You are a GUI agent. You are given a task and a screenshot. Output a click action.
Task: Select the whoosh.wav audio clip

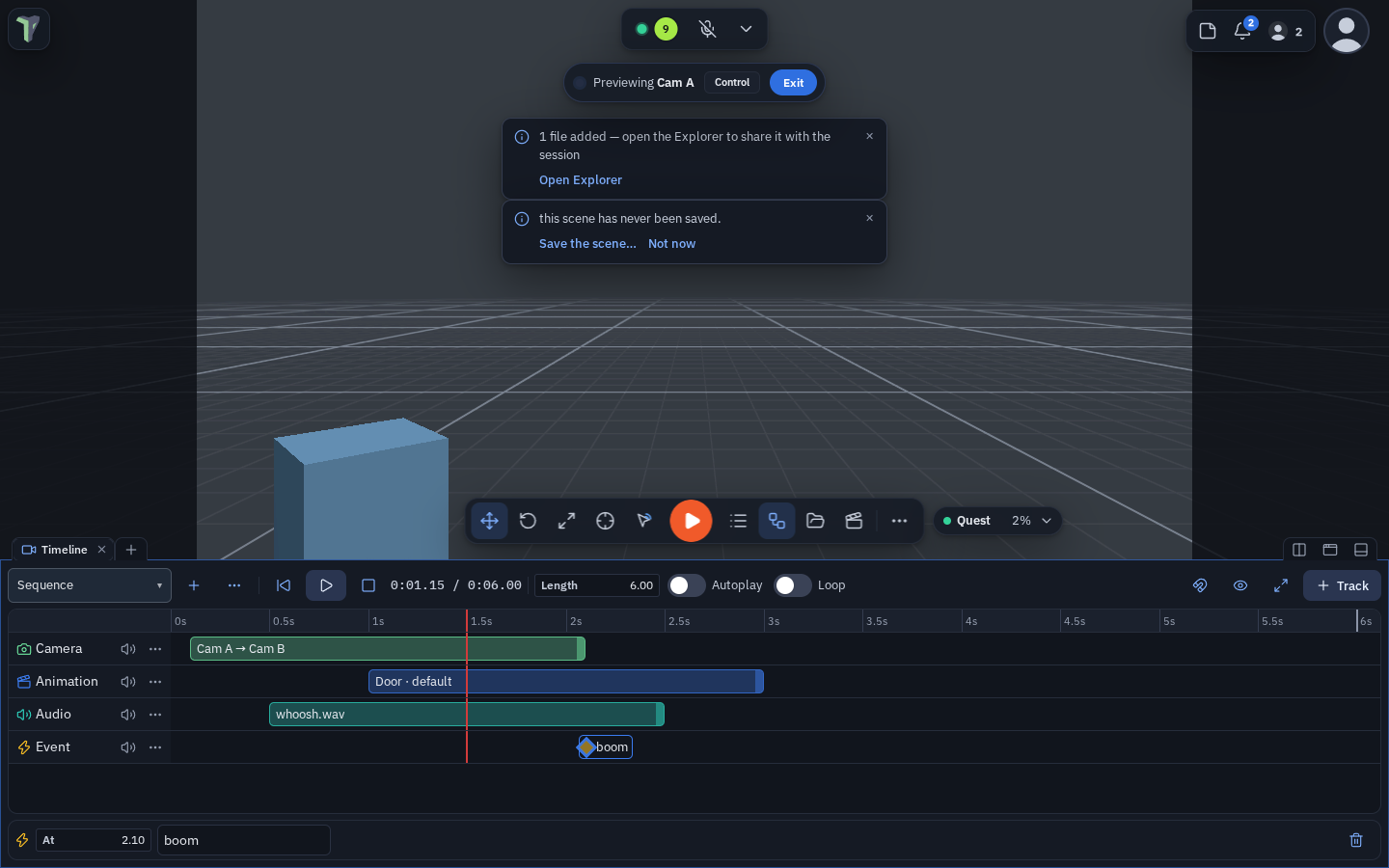pyautogui.click(x=467, y=715)
